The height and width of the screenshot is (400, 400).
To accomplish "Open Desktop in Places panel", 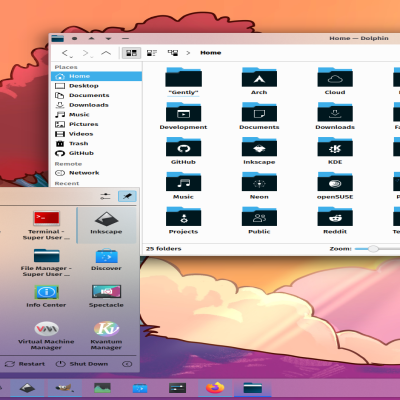I will (96, 86).
